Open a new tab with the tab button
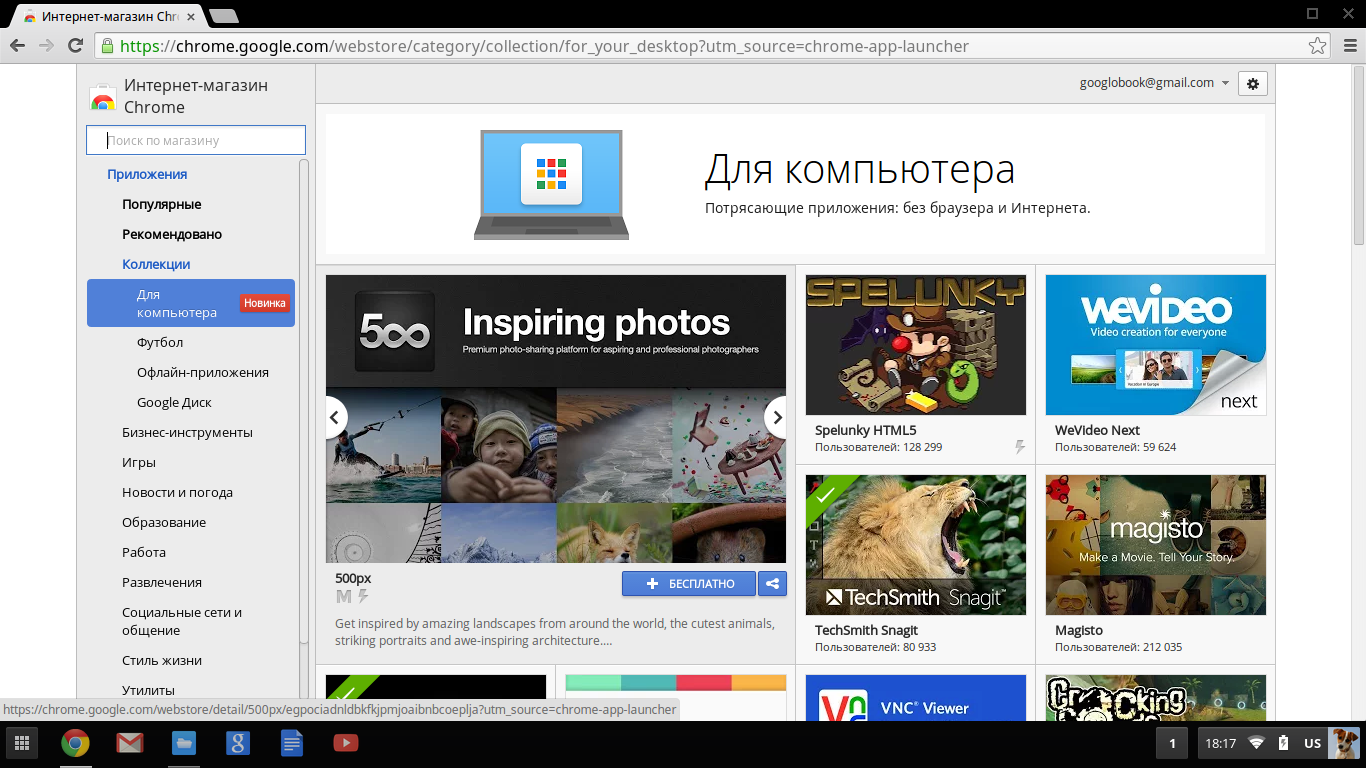Screen dimensions: 1366x768 point(224,15)
